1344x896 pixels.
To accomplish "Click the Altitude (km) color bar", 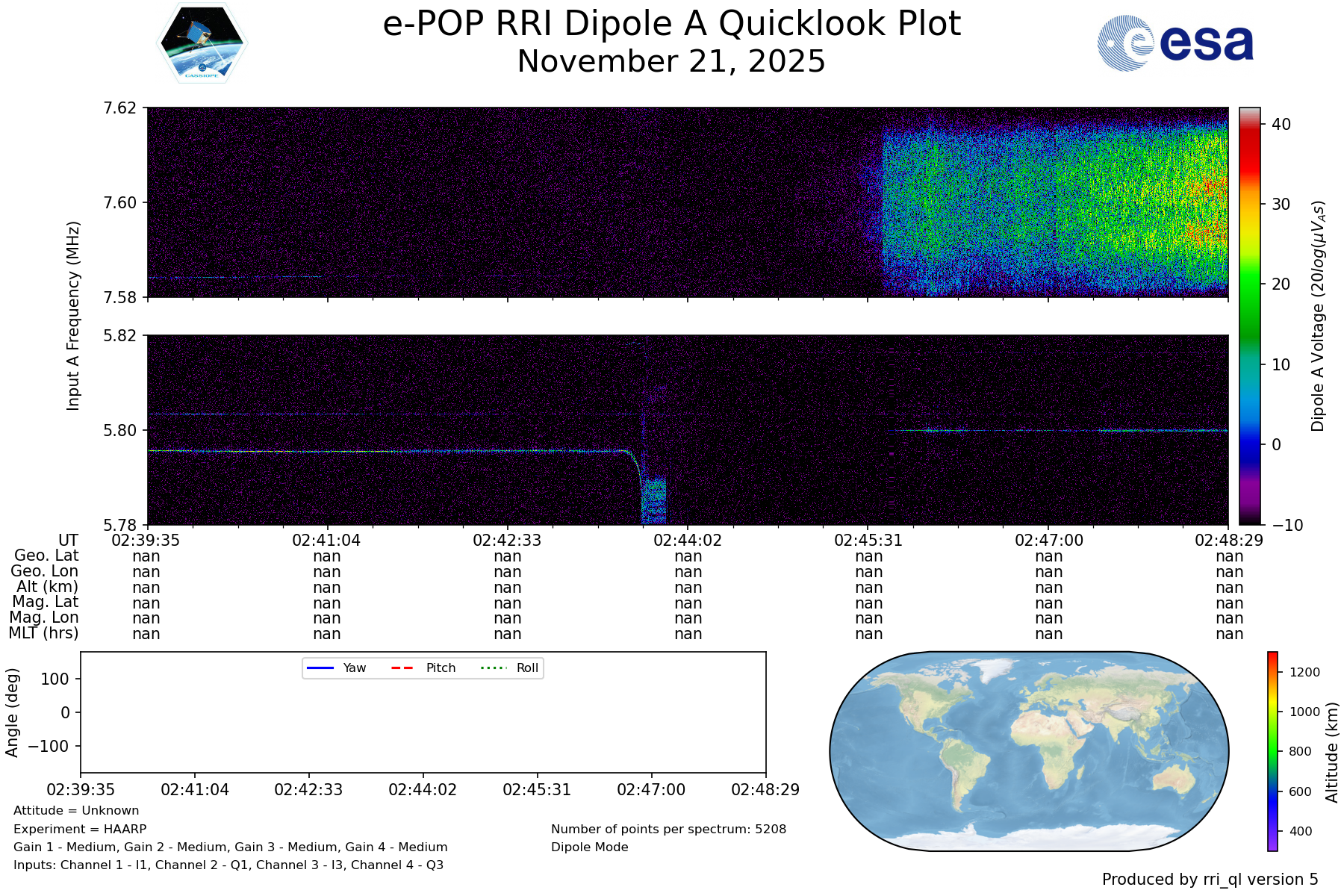I will 1272,750.
